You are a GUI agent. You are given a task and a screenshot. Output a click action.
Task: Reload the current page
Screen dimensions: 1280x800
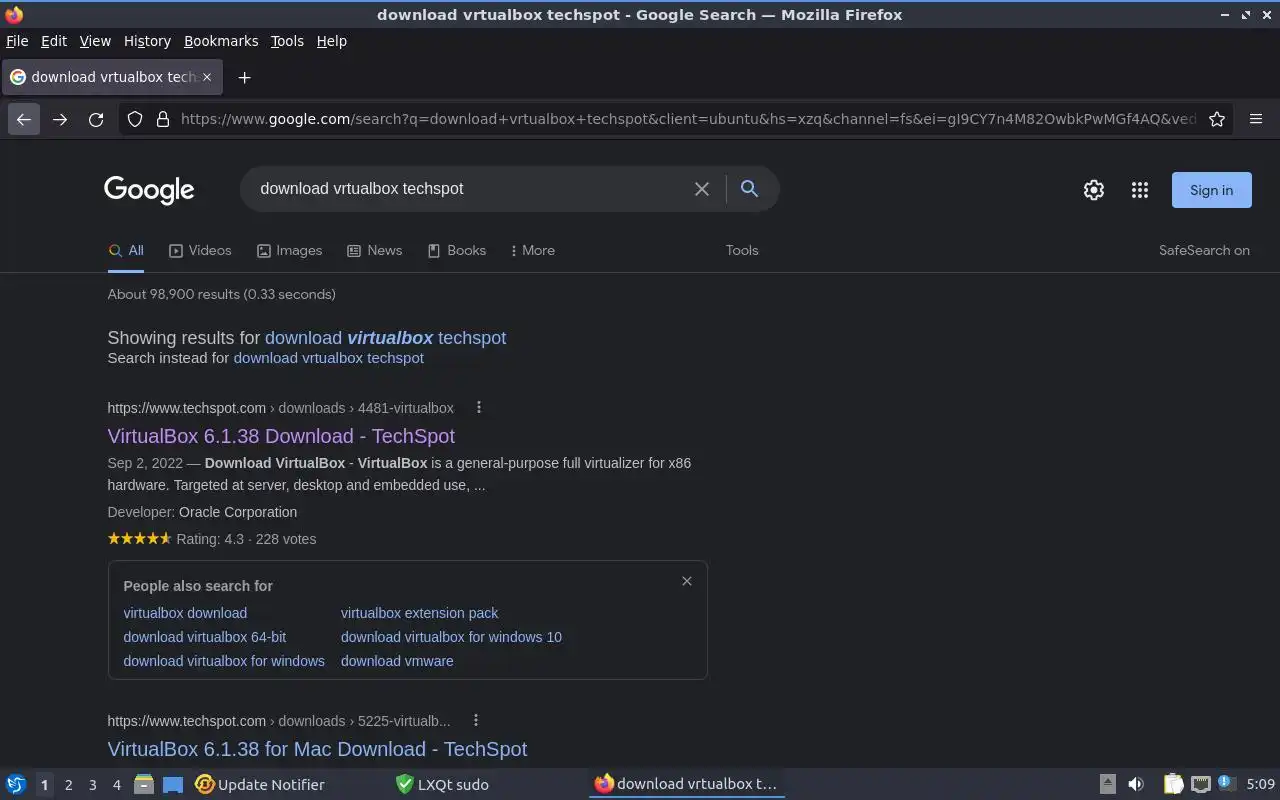coord(96,119)
